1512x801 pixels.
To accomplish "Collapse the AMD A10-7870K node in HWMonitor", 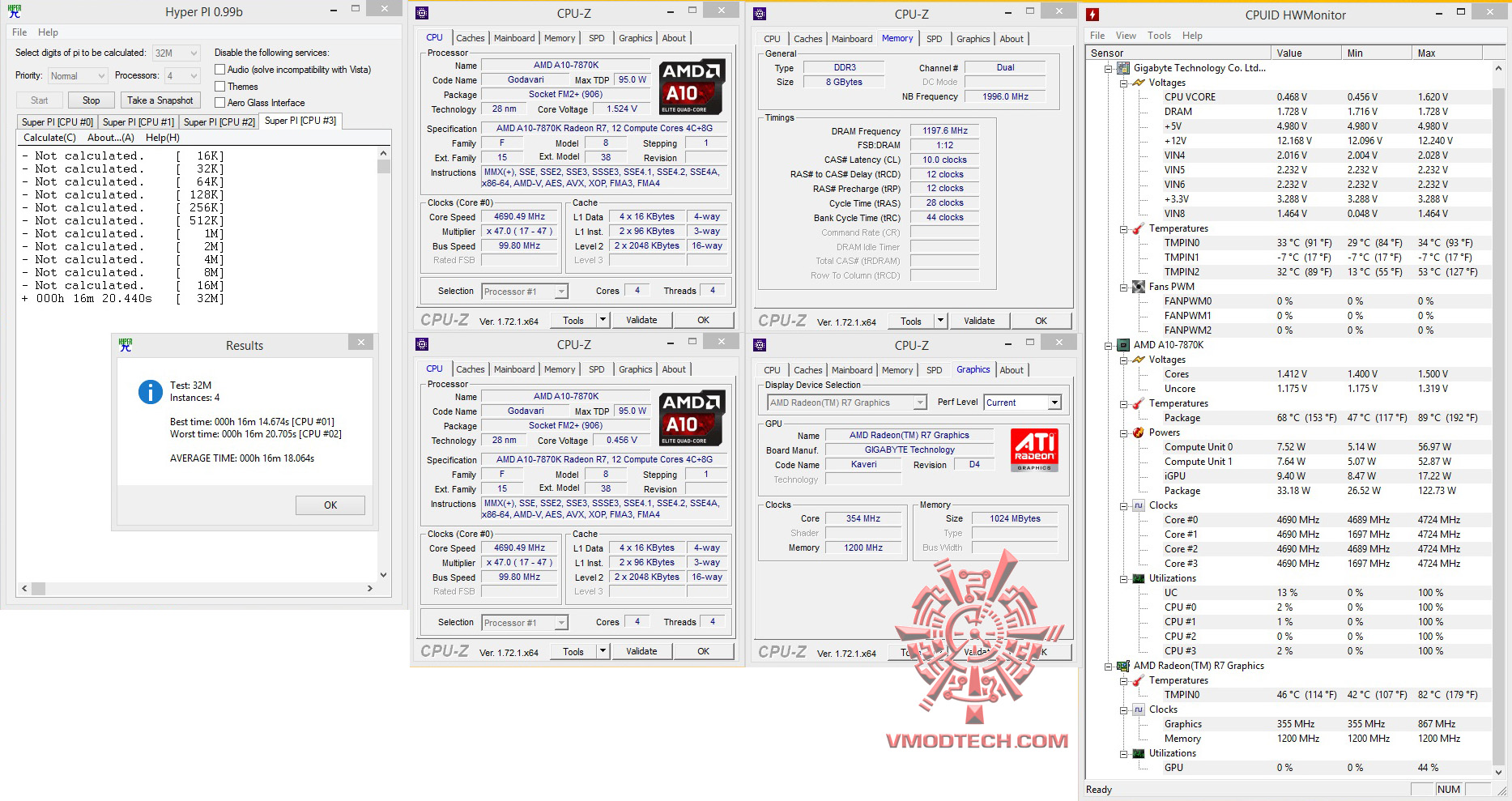I will pyautogui.click(x=1108, y=346).
